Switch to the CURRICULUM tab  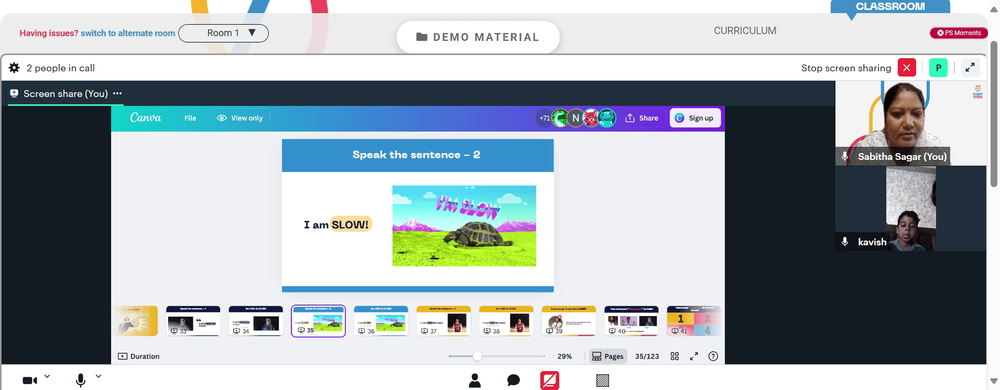tap(745, 31)
